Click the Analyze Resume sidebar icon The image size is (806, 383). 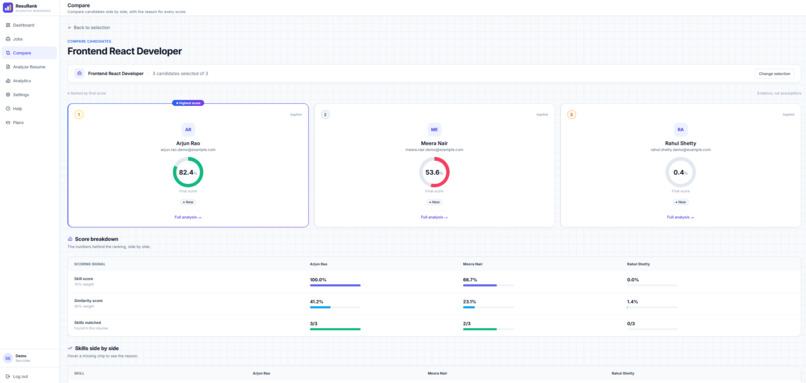point(8,67)
